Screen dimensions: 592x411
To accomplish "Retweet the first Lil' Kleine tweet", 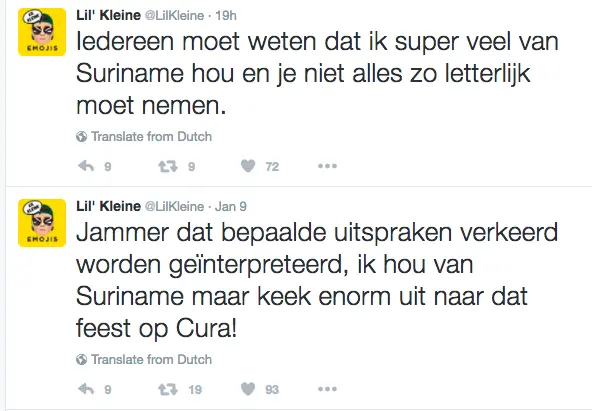I will pos(168,166).
